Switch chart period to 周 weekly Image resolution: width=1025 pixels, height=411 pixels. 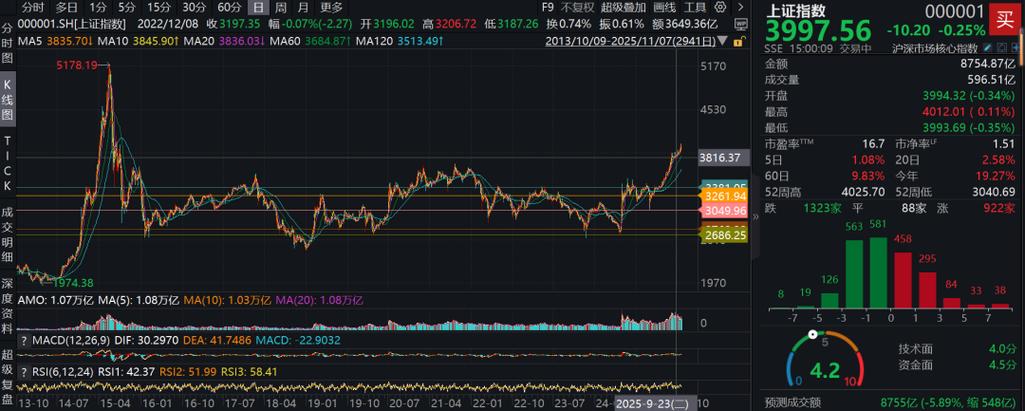pyautogui.click(x=281, y=7)
